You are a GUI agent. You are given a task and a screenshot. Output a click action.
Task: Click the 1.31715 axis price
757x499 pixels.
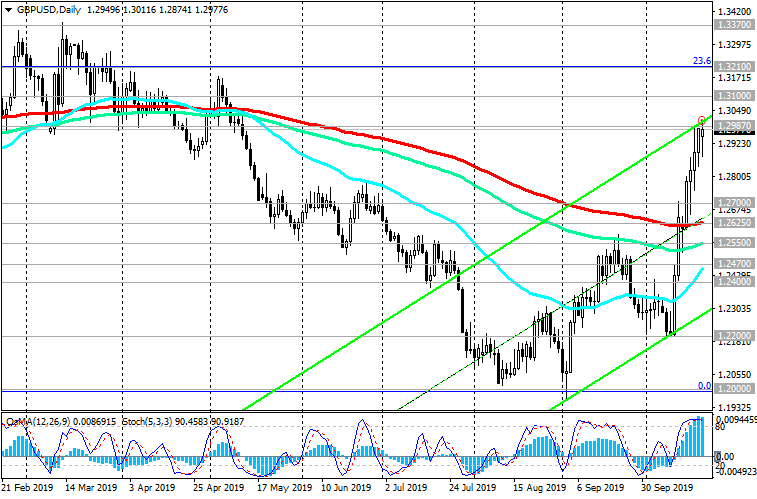click(x=735, y=78)
